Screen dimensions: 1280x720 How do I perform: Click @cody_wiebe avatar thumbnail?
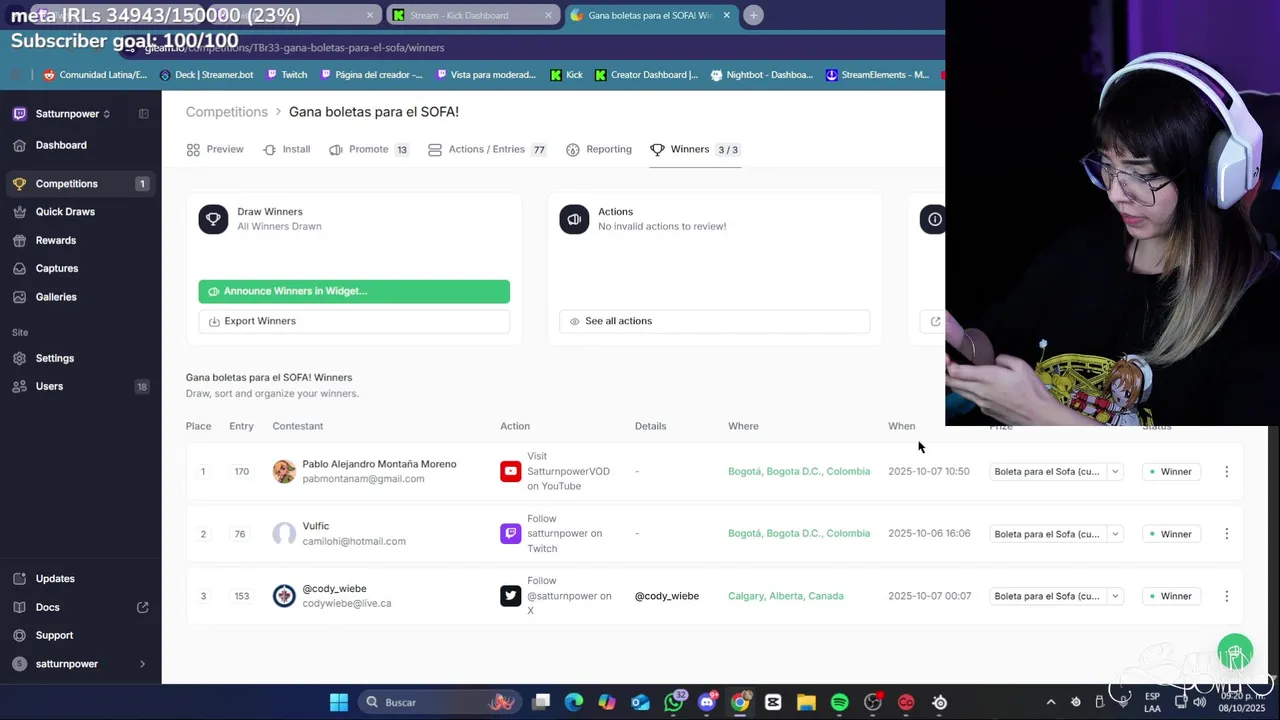(284, 596)
